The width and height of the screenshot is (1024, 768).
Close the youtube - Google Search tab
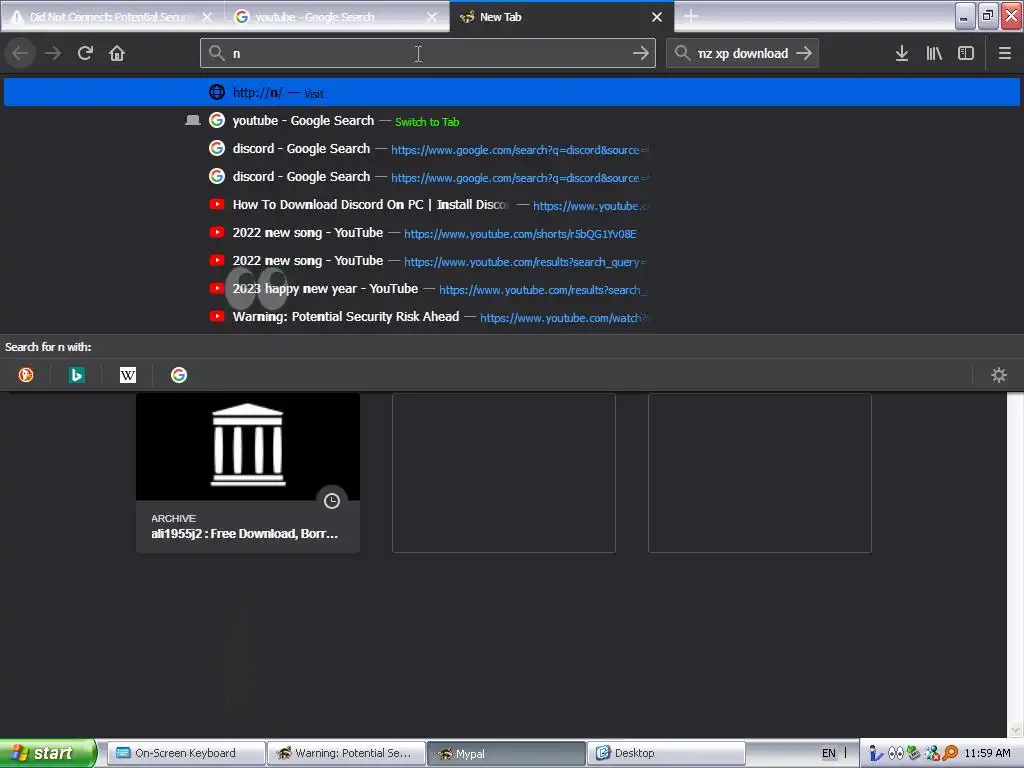click(432, 17)
